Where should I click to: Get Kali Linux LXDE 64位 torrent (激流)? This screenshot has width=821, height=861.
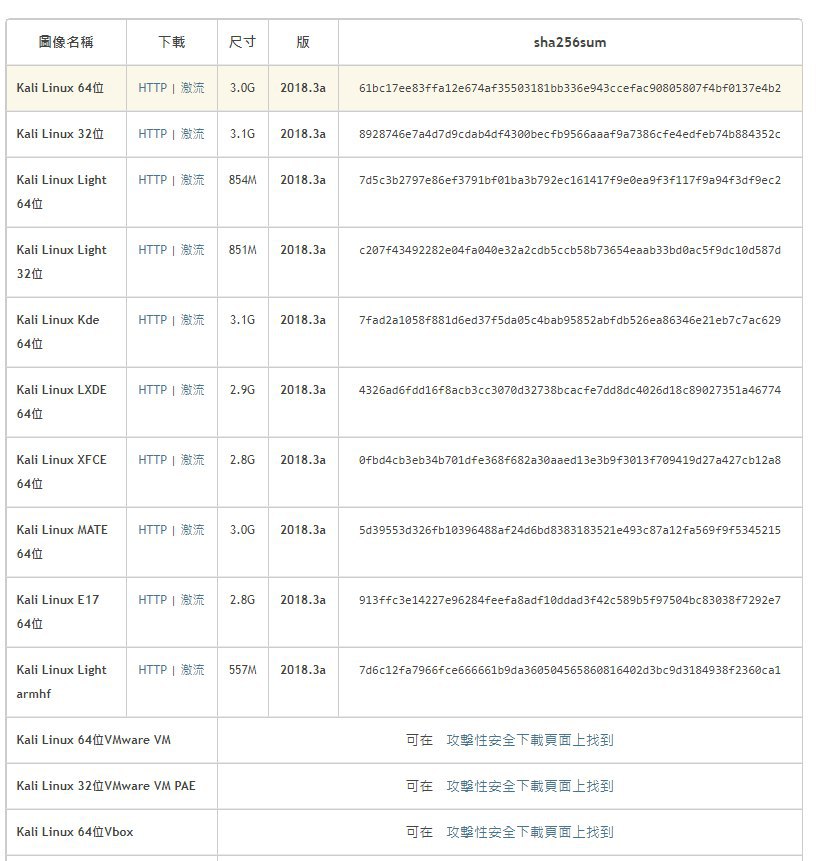[x=192, y=390]
